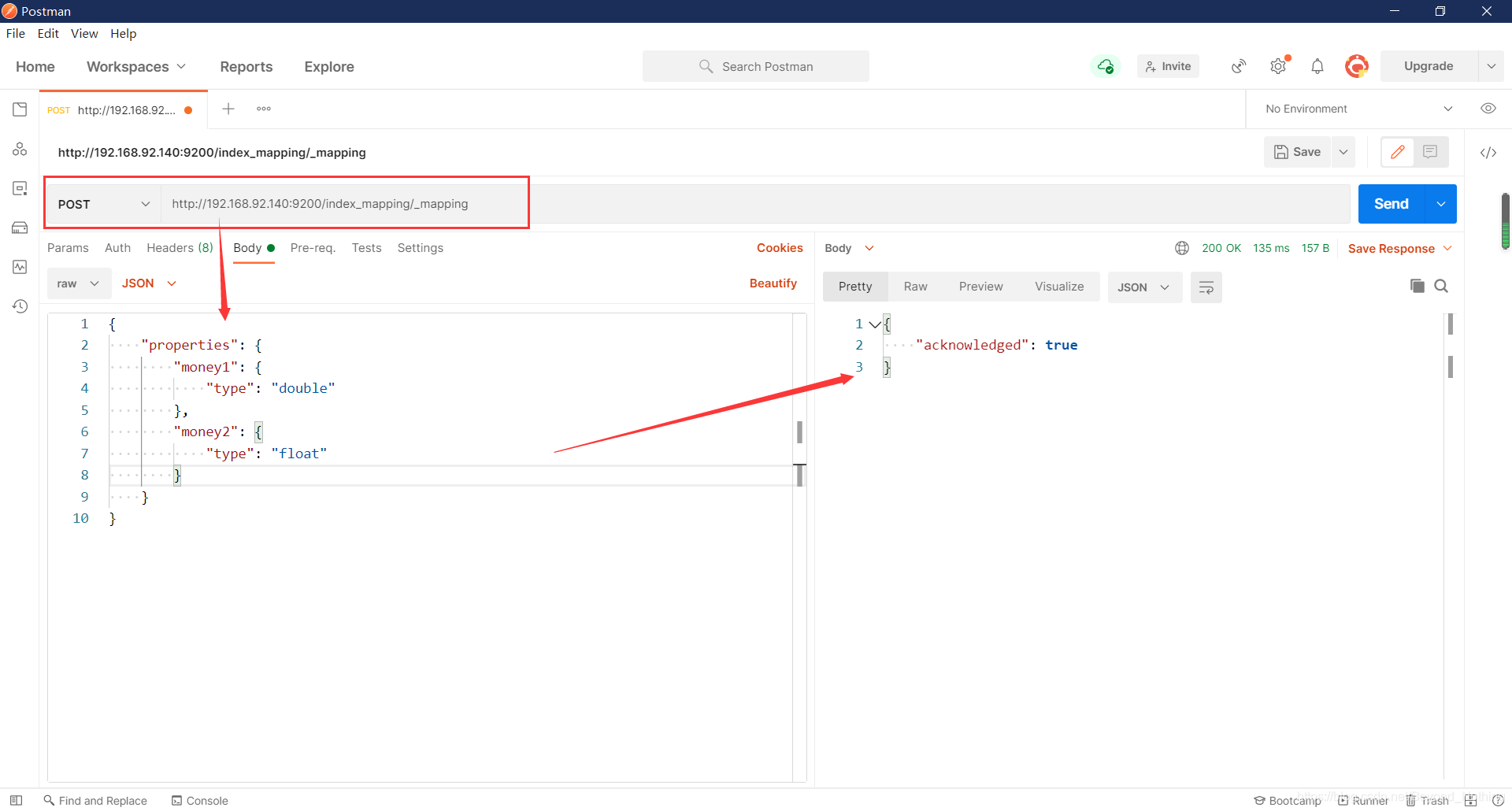
Task: Select Preview response view
Action: (x=980, y=287)
